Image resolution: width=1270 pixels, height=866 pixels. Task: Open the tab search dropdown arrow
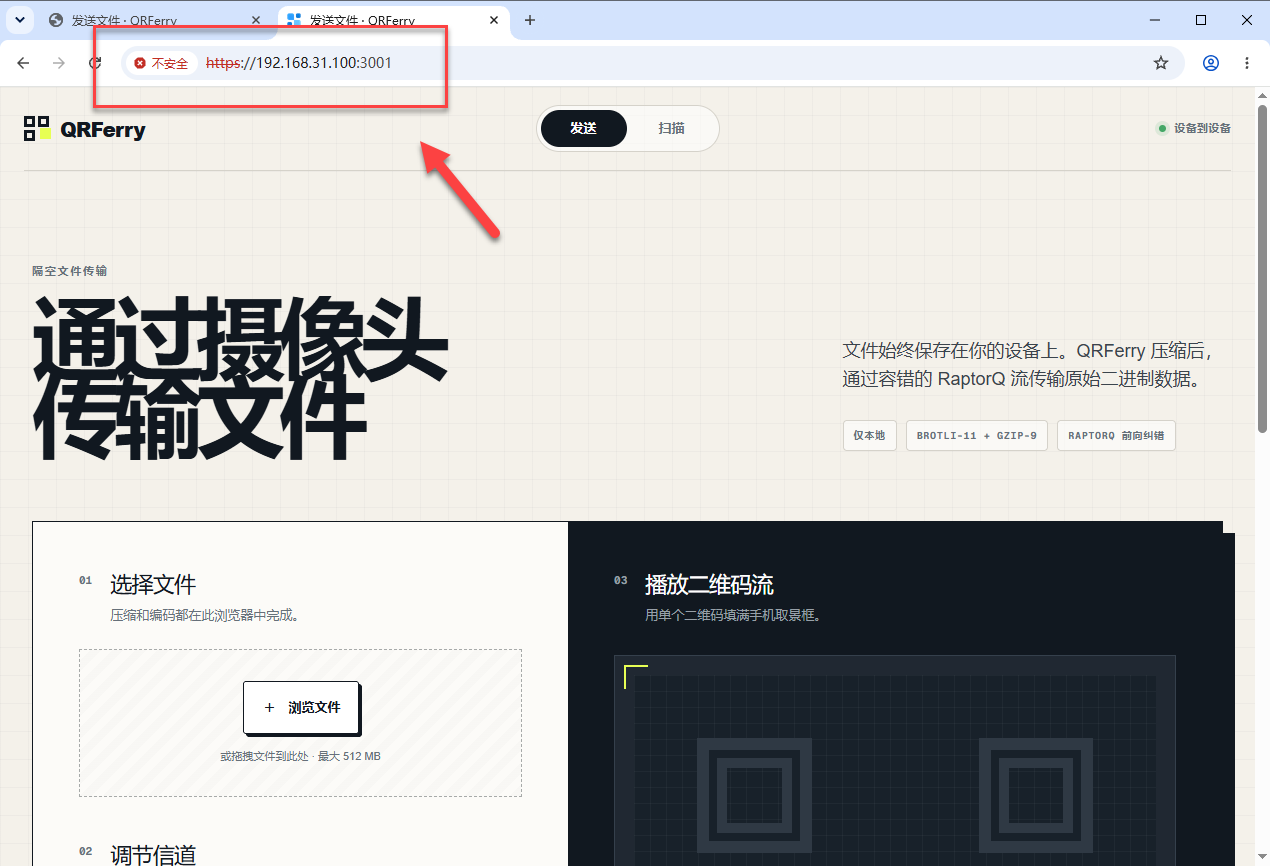19,20
